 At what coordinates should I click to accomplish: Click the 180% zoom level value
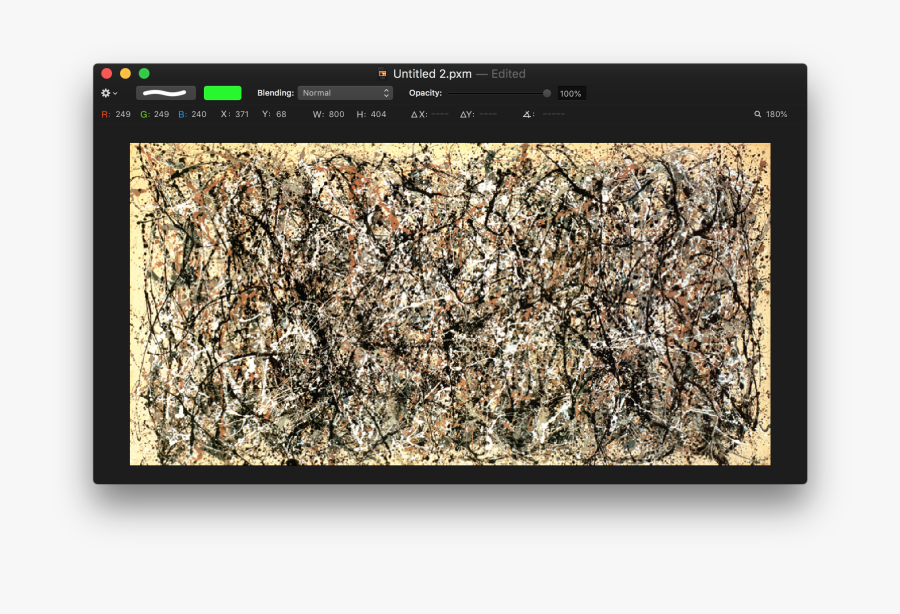[777, 115]
